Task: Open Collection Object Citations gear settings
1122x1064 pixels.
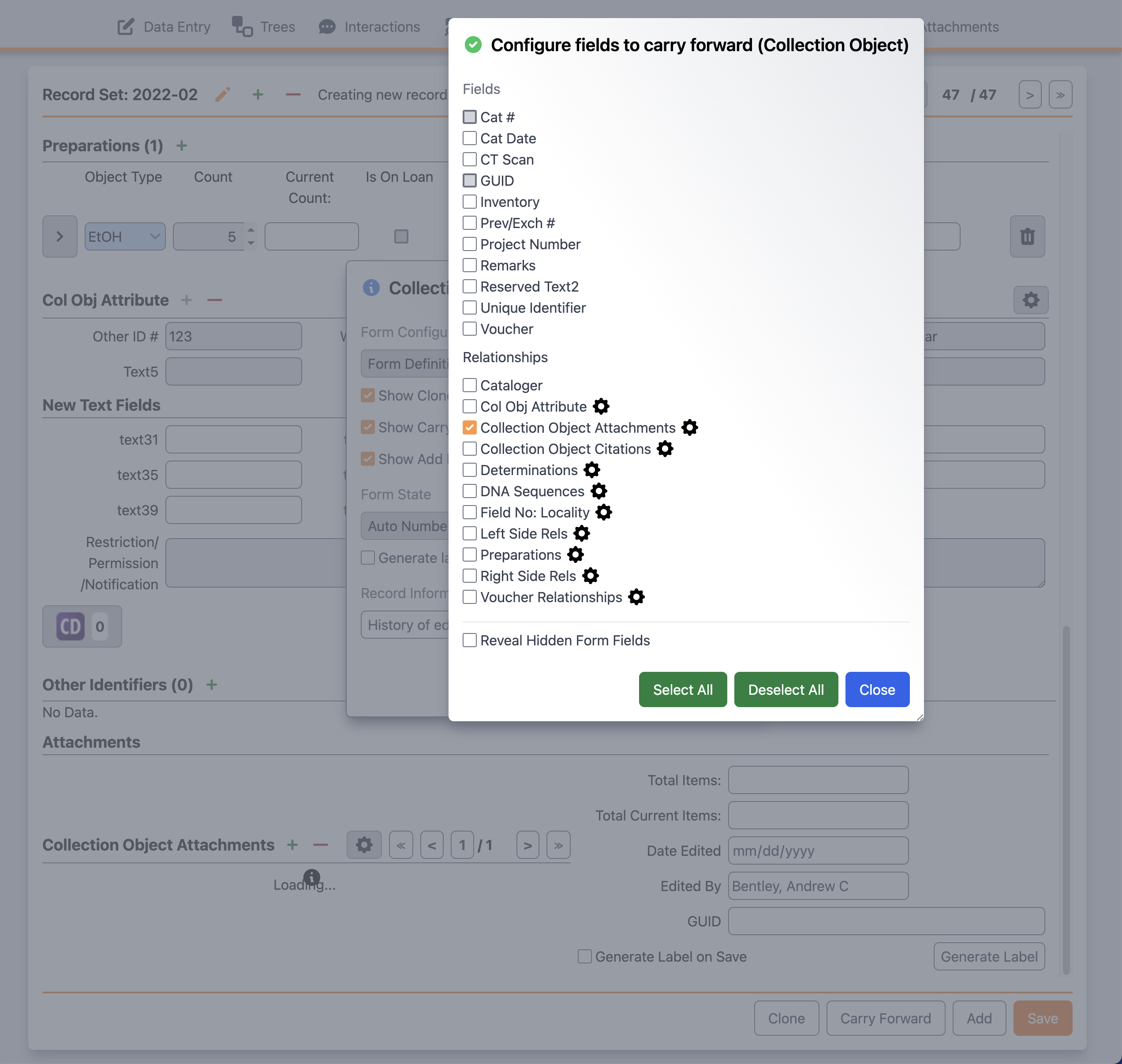Action: point(665,449)
